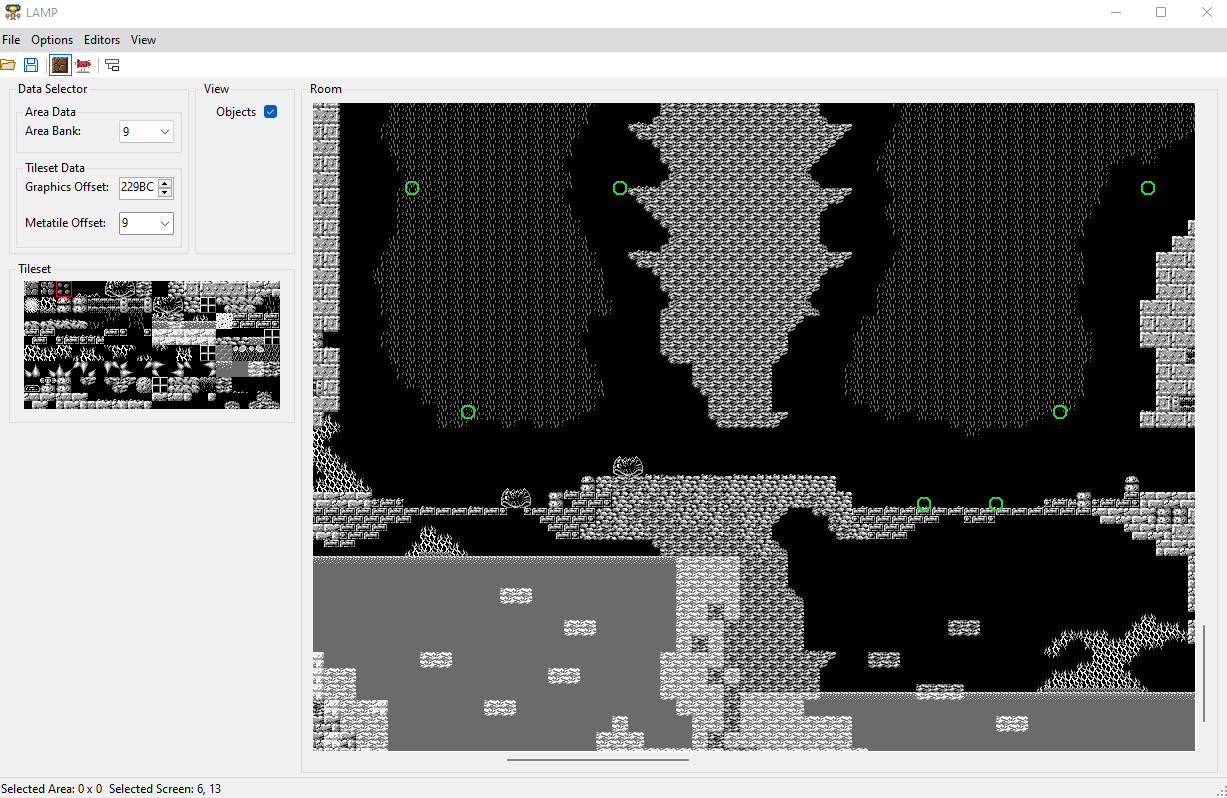1227x798 pixels.
Task: Click the LAMP app icon in title bar
Action: pos(11,12)
